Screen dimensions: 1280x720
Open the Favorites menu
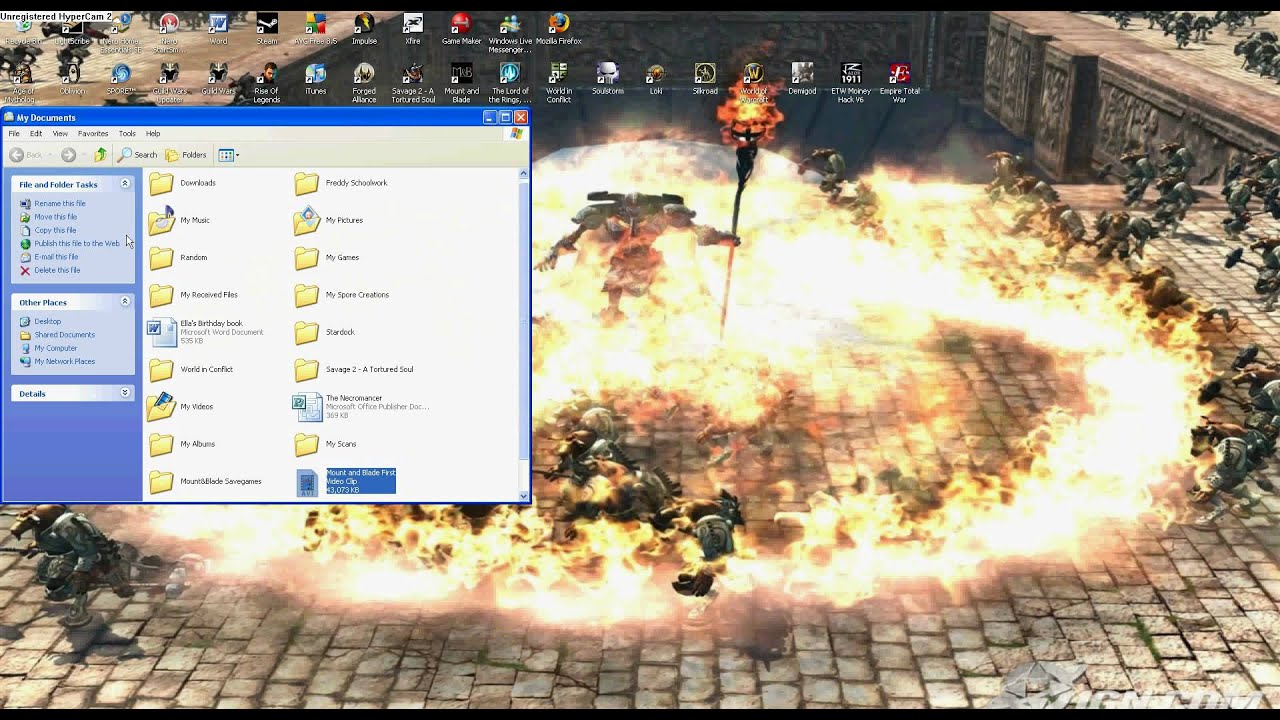(93, 133)
